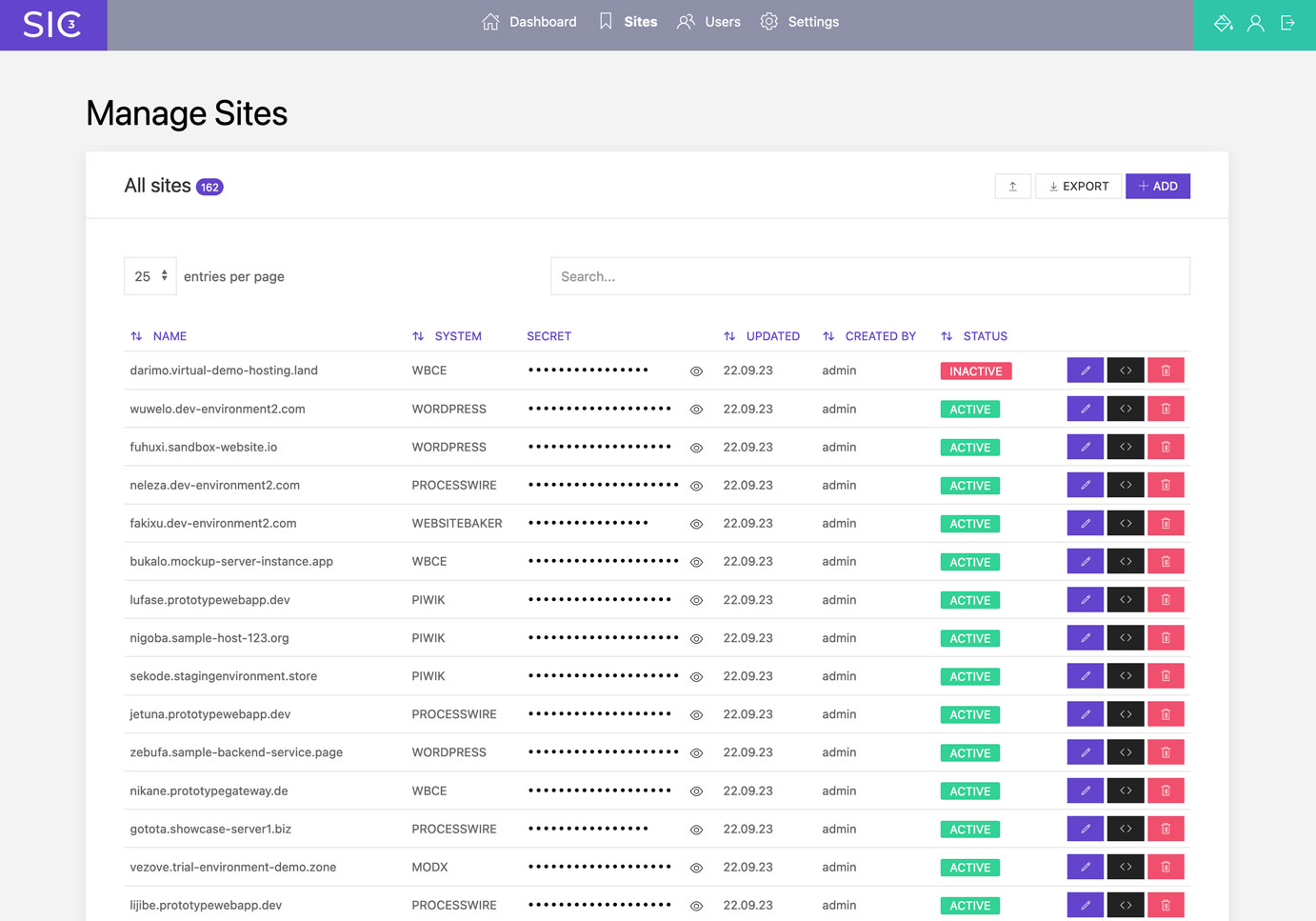Screen dimensions: 1316x921
Task: Open the Users menu item
Action: (x=708, y=22)
